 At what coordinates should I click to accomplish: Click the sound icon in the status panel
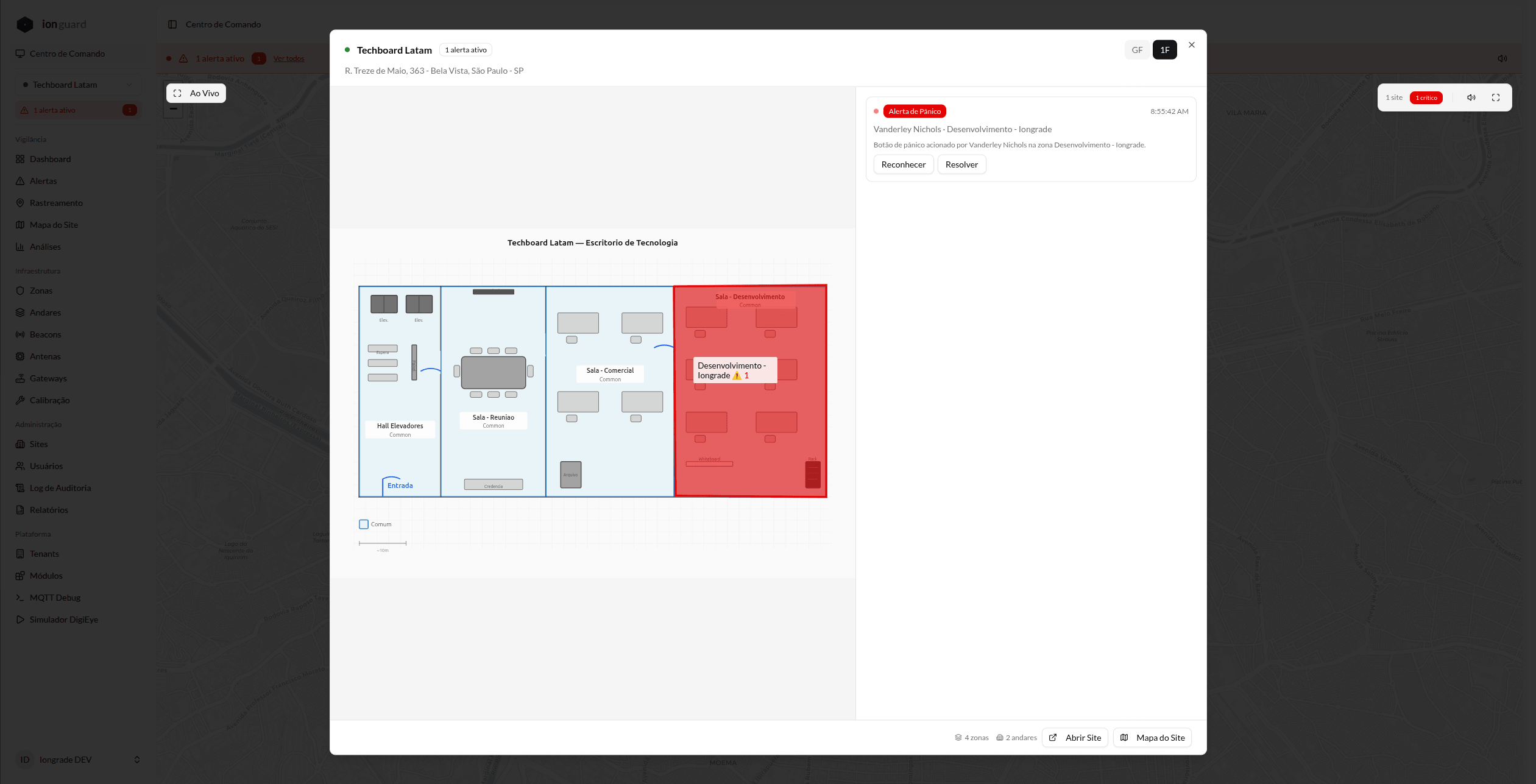(x=1471, y=97)
